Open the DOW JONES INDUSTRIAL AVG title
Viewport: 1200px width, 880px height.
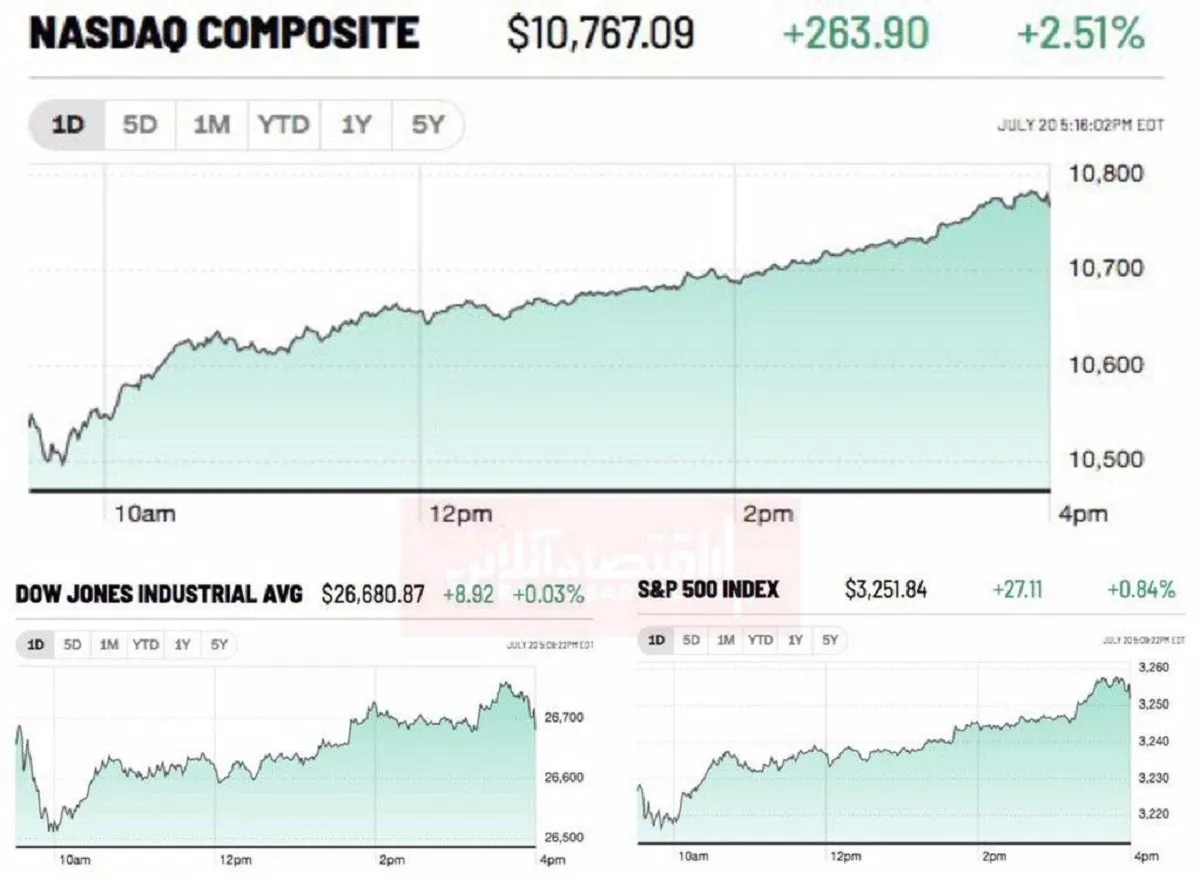[159, 594]
